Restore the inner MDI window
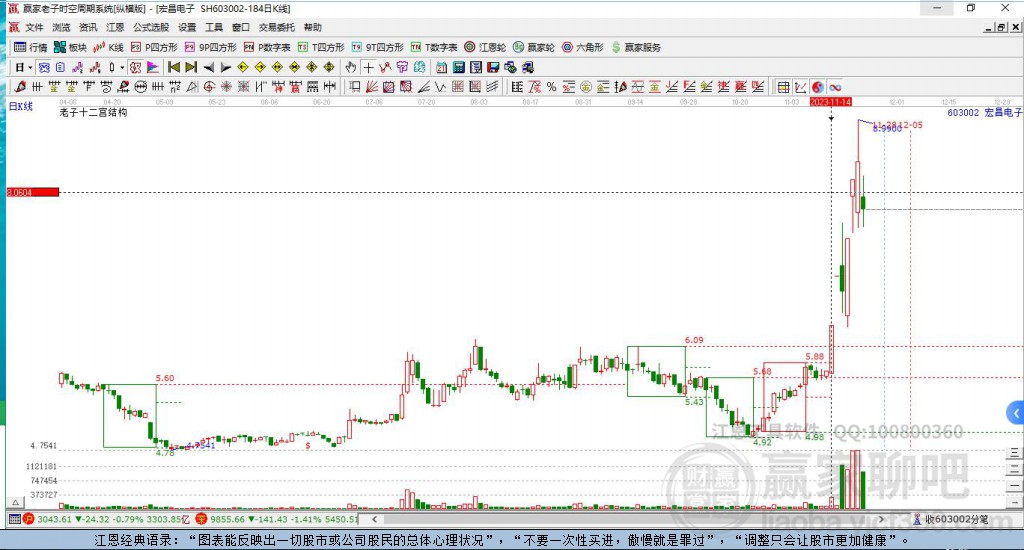 tap(1001, 27)
